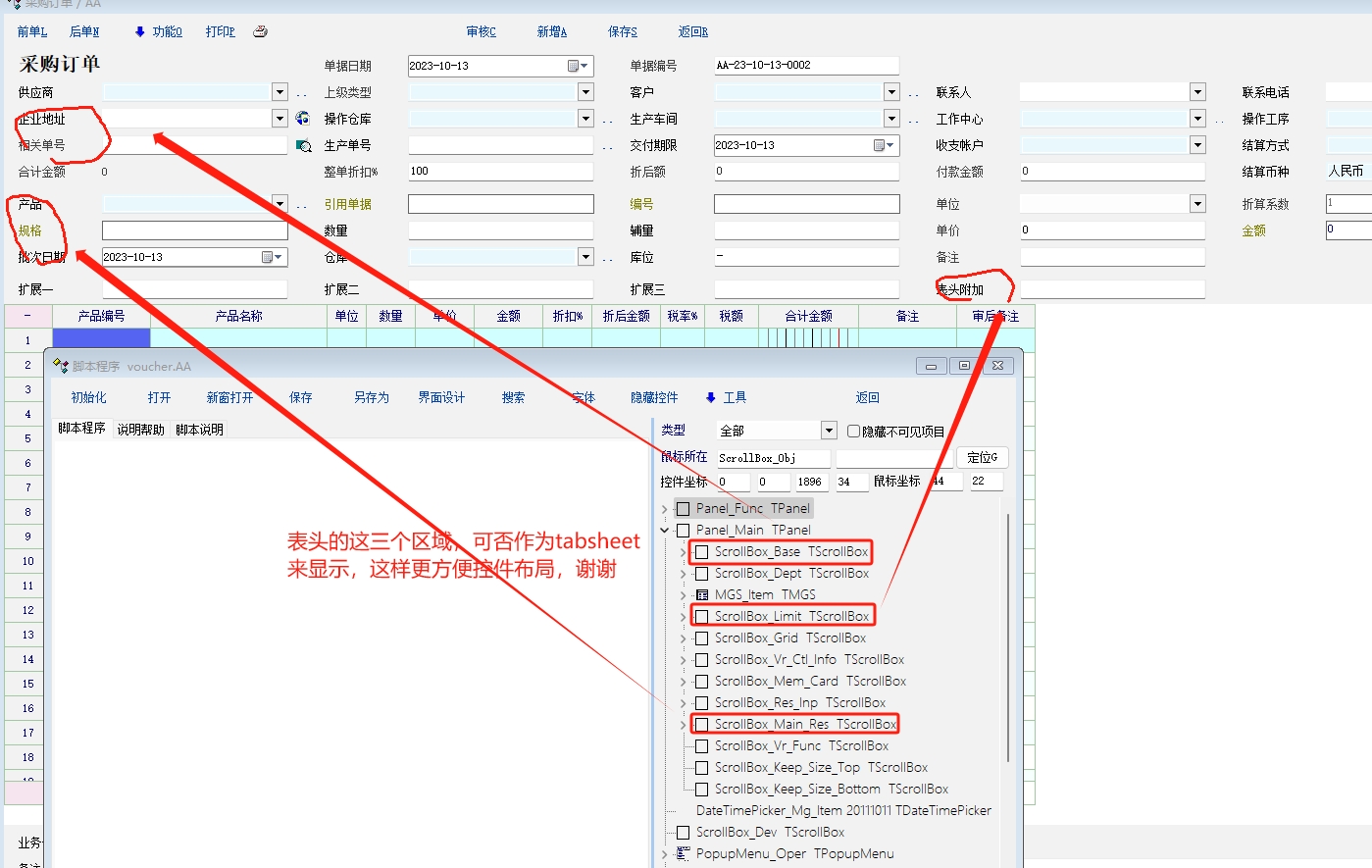This screenshot has width=1372, height=868.
Task: Switch to the 说明帮助 tab
Action: (x=141, y=430)
